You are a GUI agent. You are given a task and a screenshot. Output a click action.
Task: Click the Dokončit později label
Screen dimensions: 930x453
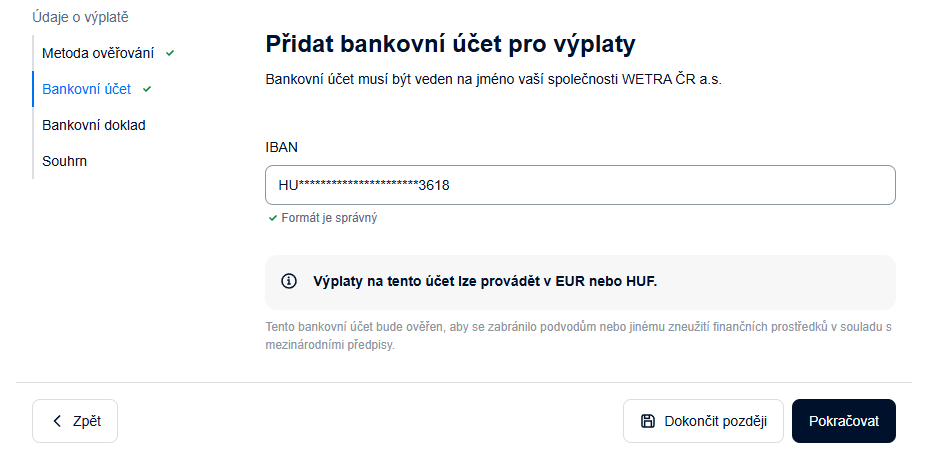tap(715, 421)
